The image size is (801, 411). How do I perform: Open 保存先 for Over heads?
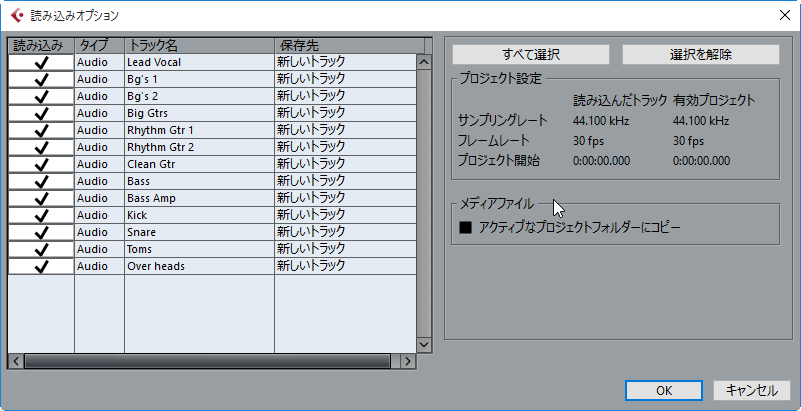click(345, 266)
